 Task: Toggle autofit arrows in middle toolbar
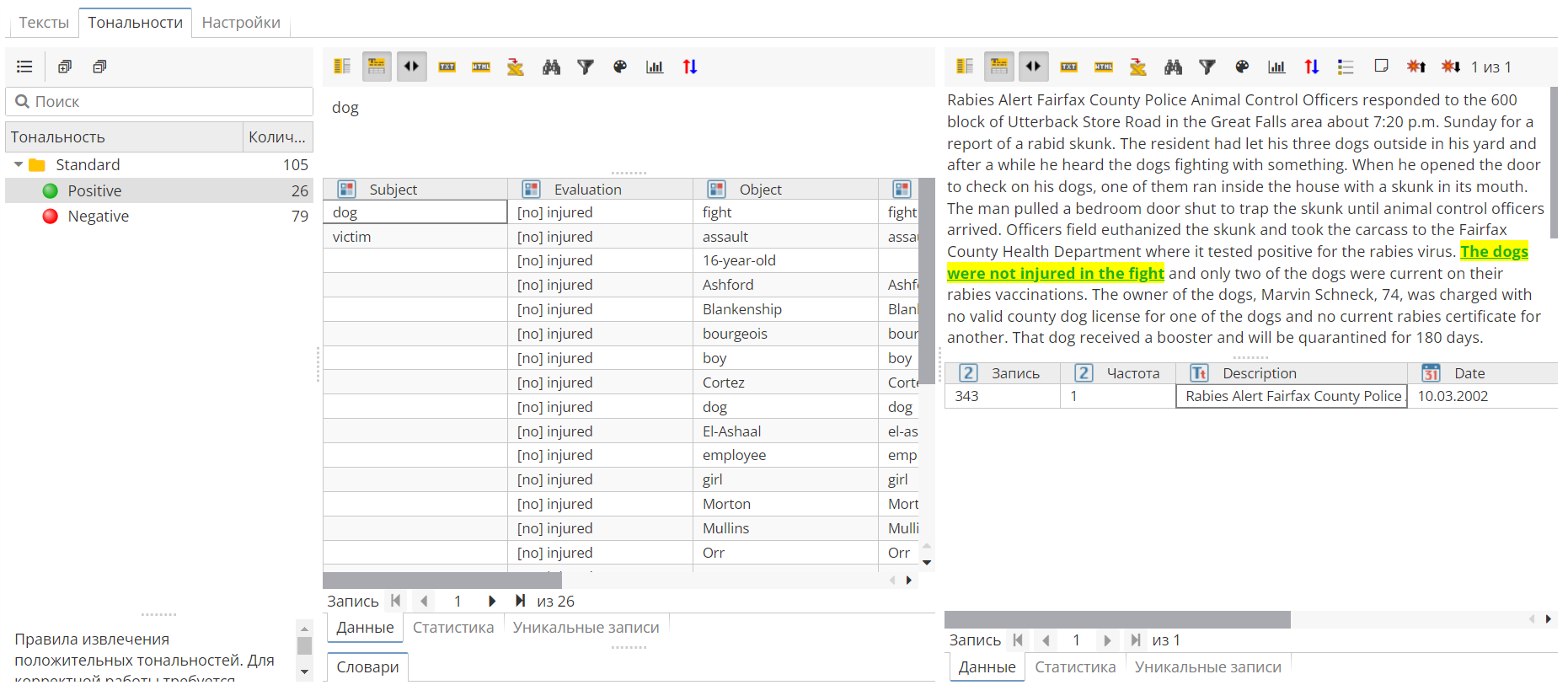click(x=411, y=67)
